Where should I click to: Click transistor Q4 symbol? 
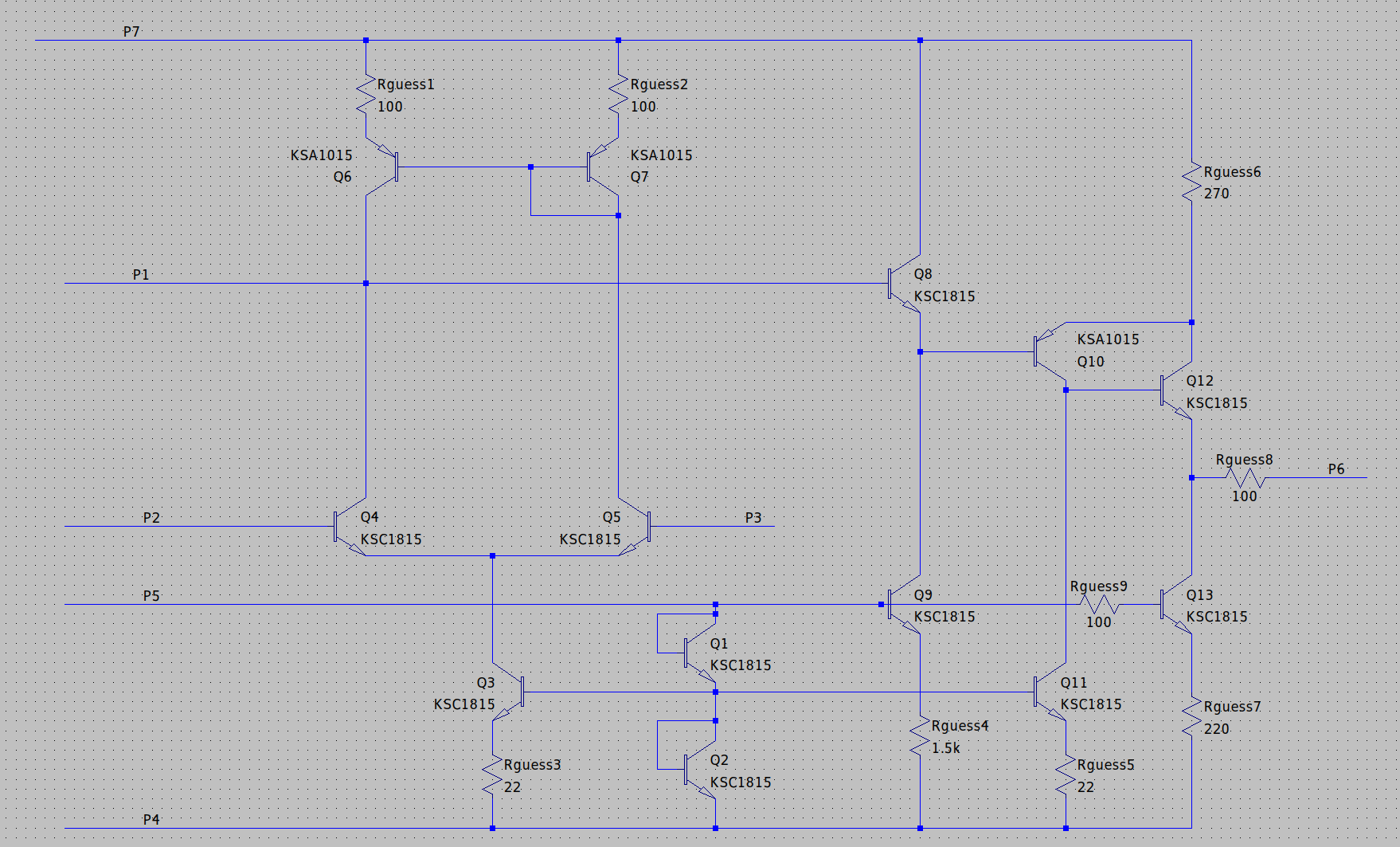tap(350, 526)
